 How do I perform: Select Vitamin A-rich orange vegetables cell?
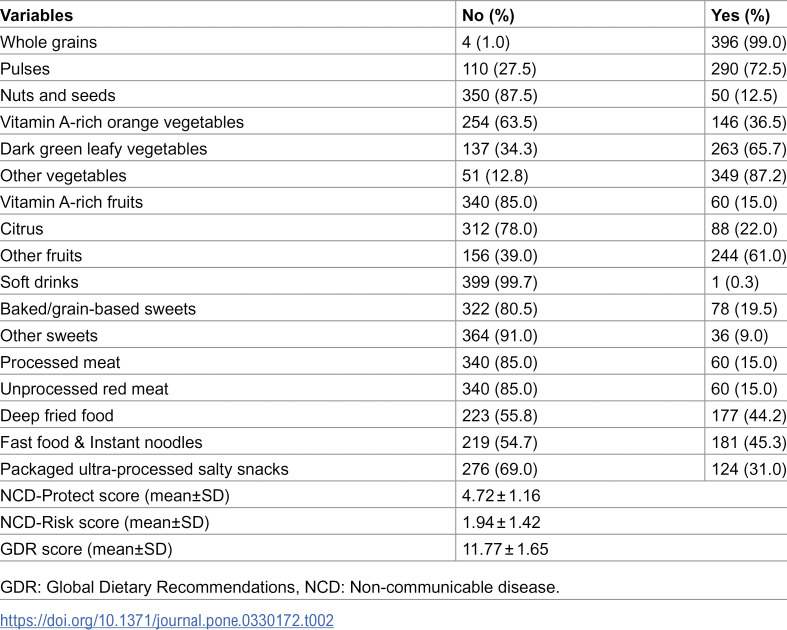click(122, 122)
